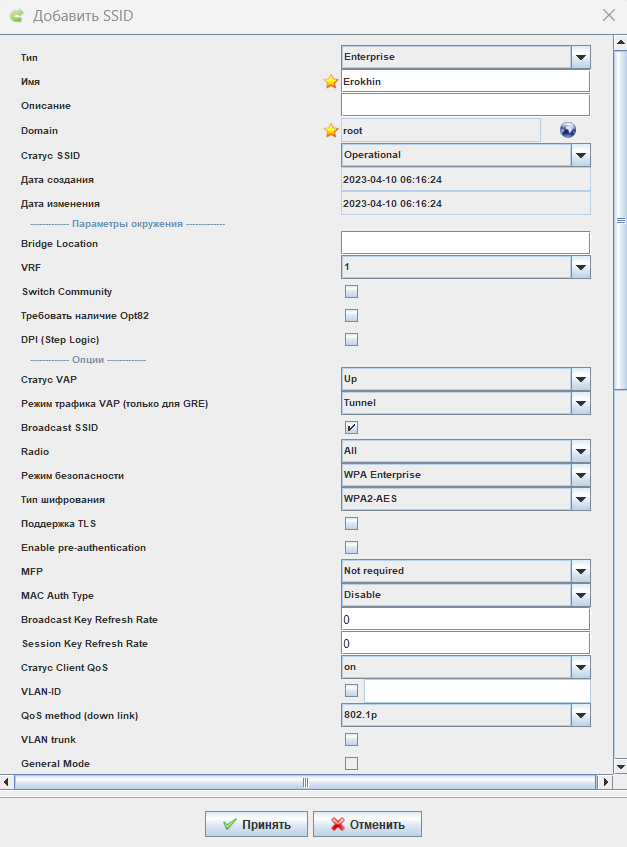This screenshot has width=627, height=847.
Task: Click the globe icon next to Domain field
Action: [x=568, y=130]
